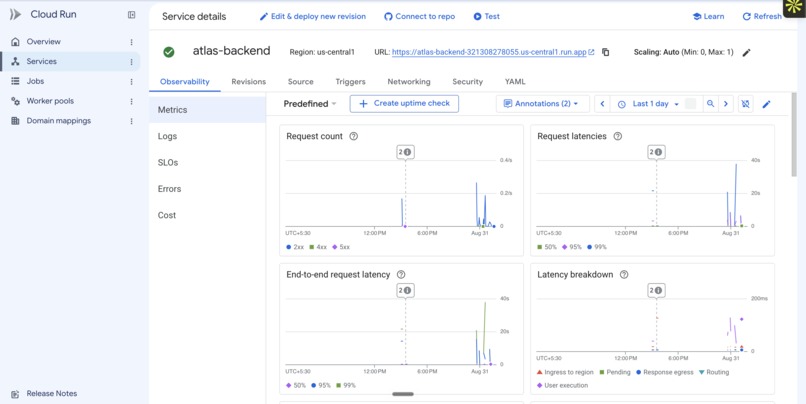Open the more menu next to Domain mappings
Image resolution: width=806 pixels, height=404 pixels.
[132, 121]
